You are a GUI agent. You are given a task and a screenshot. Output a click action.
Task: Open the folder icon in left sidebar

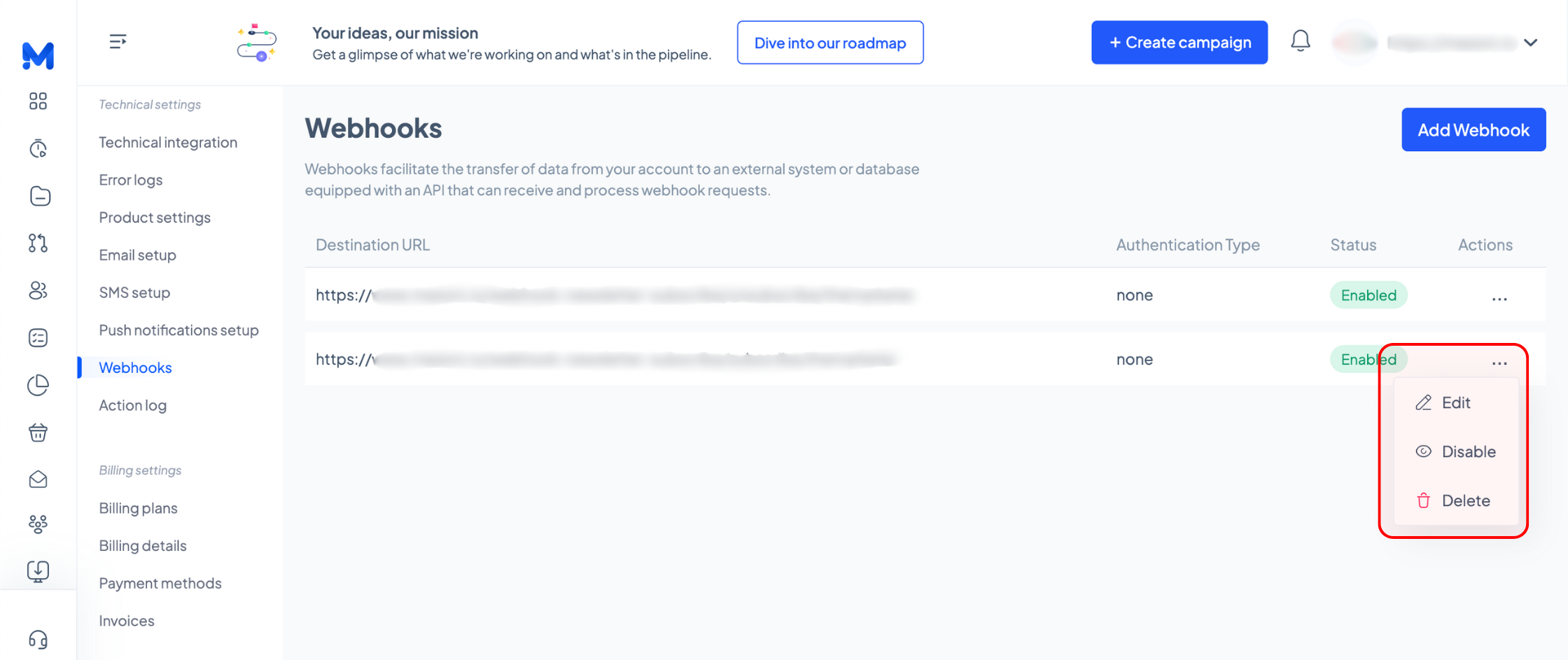click(39, 196)
